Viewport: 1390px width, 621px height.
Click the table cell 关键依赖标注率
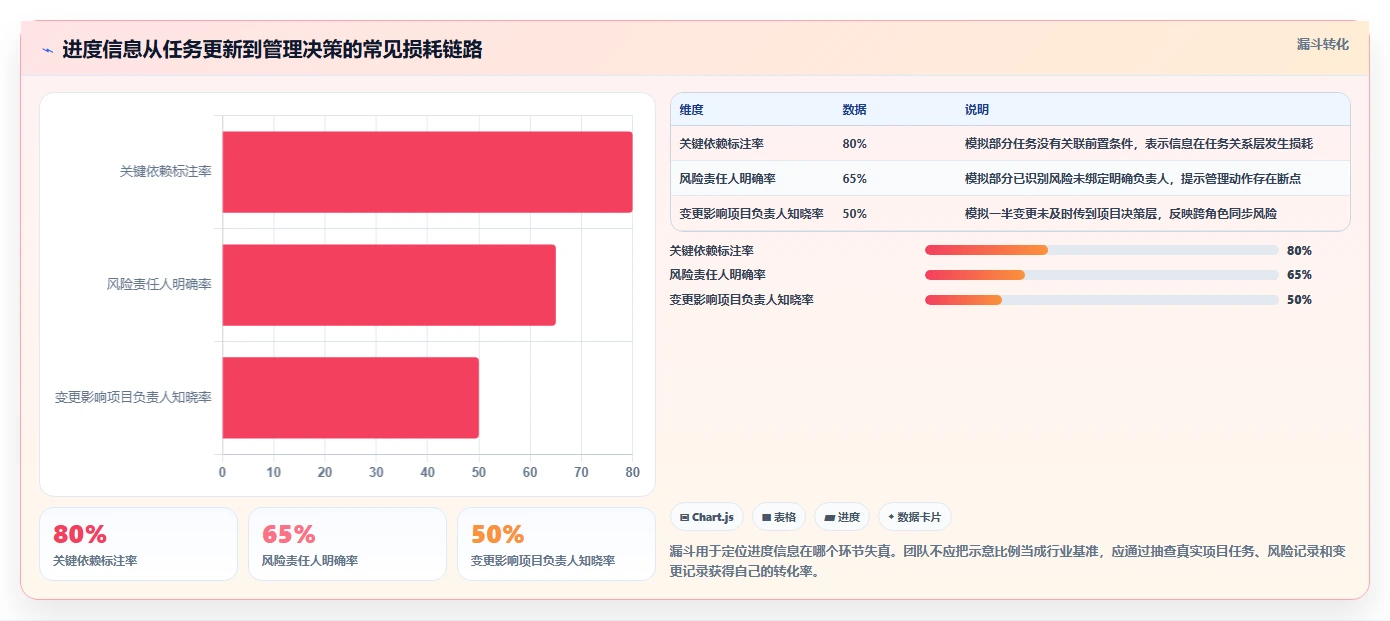tap(722, 144)
